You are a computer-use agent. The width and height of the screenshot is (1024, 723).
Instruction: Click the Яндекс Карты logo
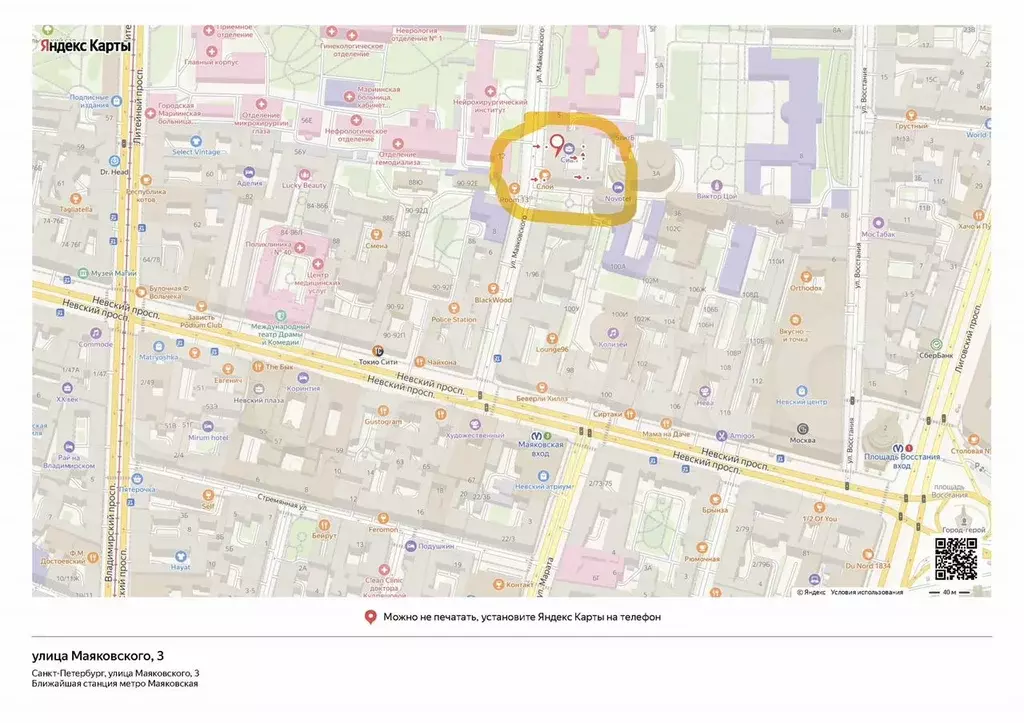pos(86,45)
